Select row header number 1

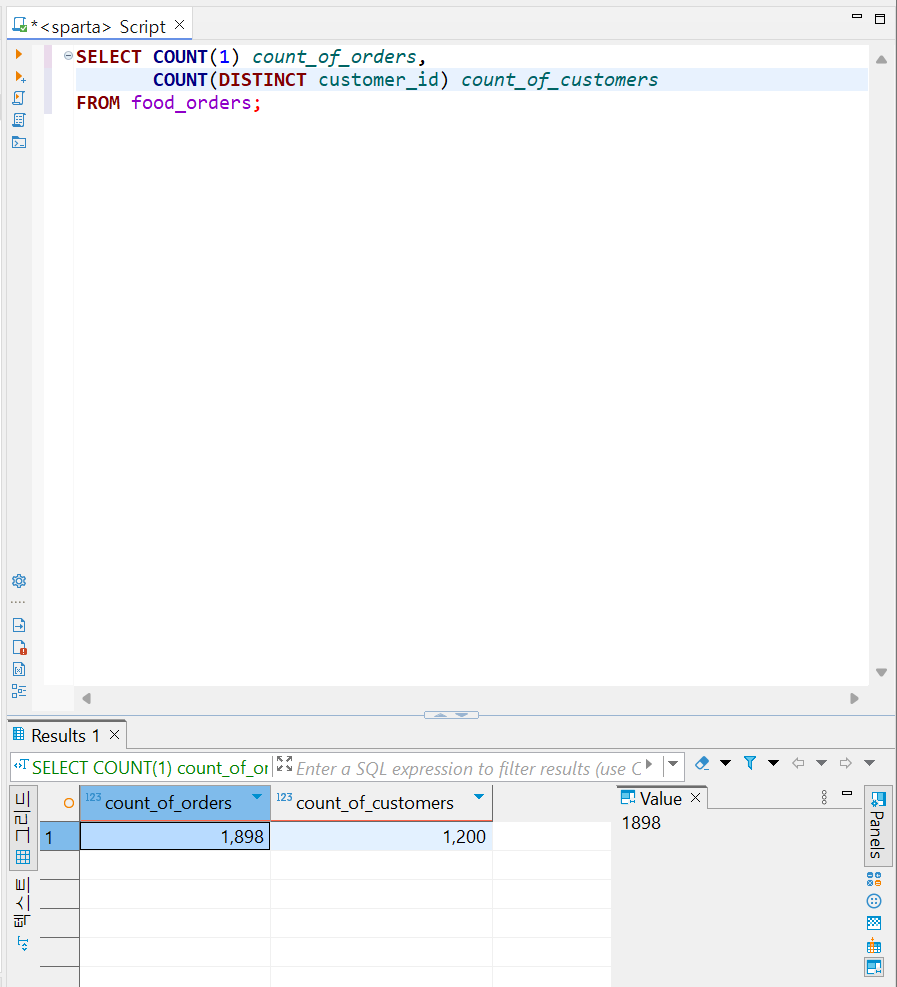59,837
